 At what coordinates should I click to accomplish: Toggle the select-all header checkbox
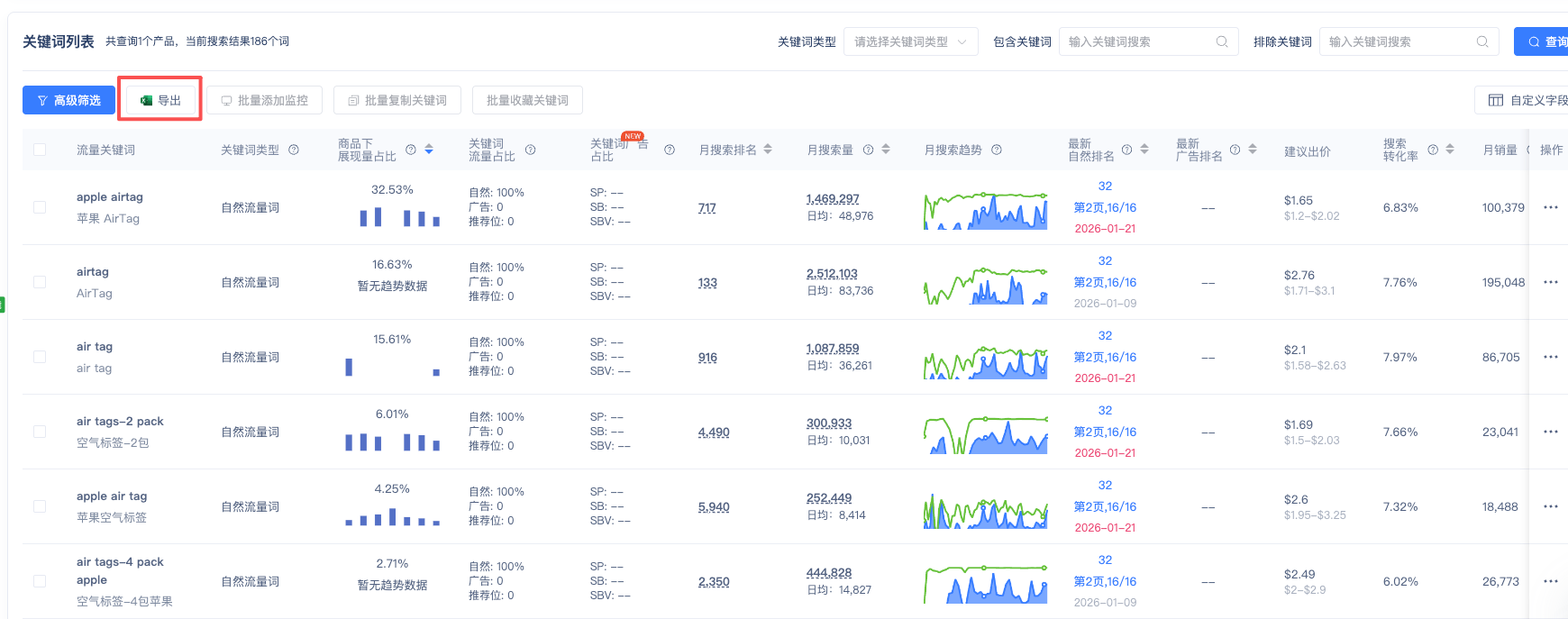coord(40,150)
